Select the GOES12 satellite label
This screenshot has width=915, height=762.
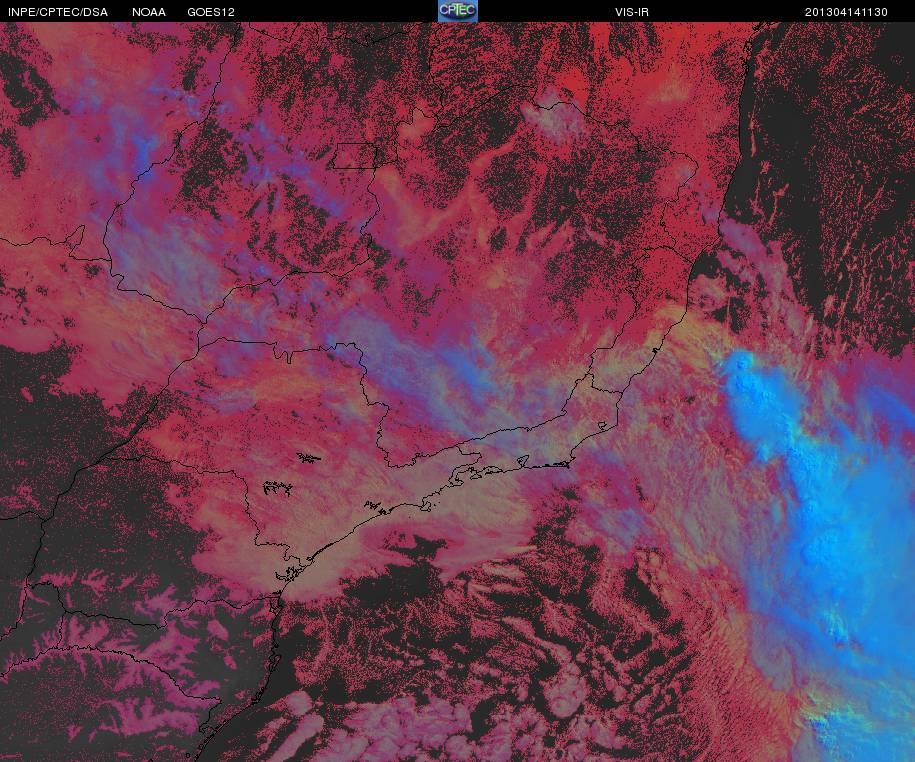(211, 12)
